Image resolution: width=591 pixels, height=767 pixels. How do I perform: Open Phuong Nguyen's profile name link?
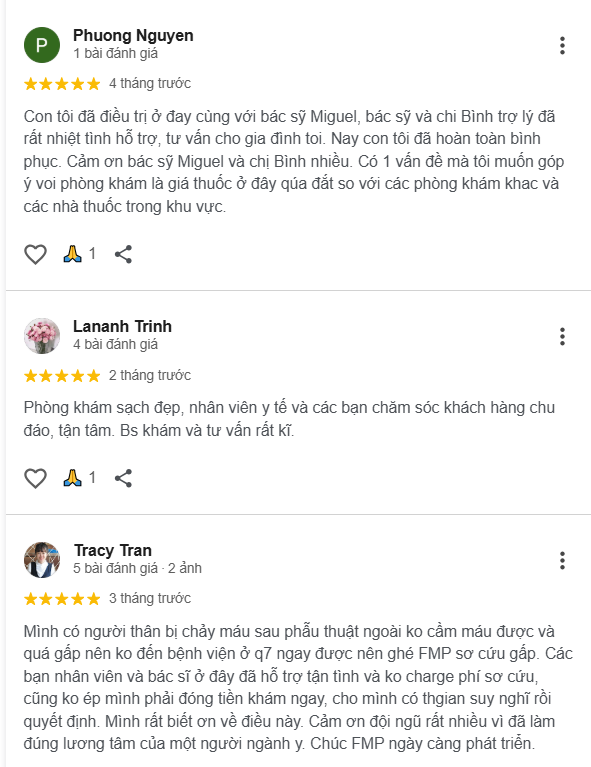[x=133, y=36]
